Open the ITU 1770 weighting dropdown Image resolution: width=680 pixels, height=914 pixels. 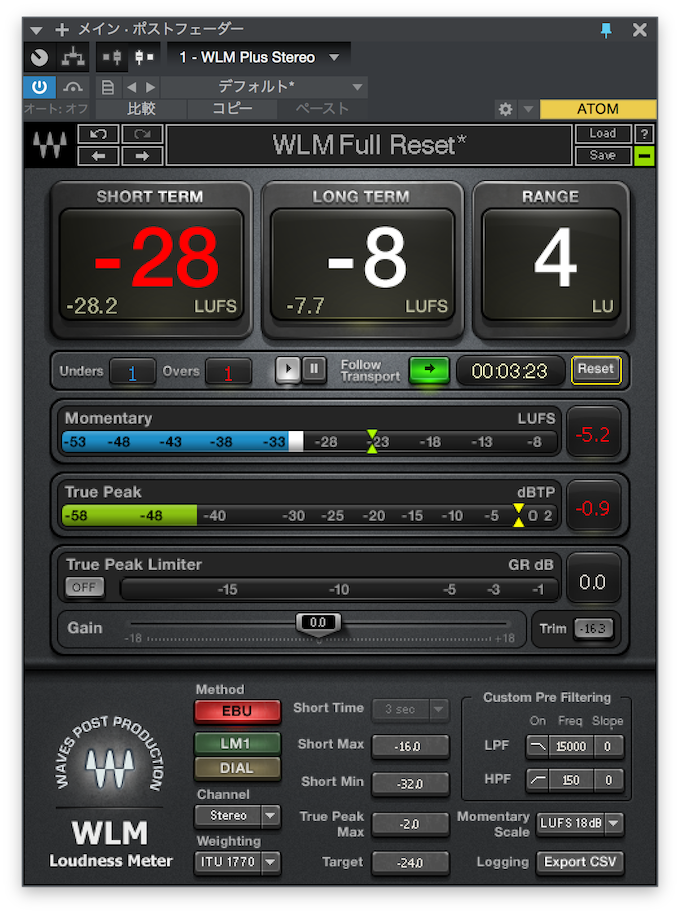[237, 862]
